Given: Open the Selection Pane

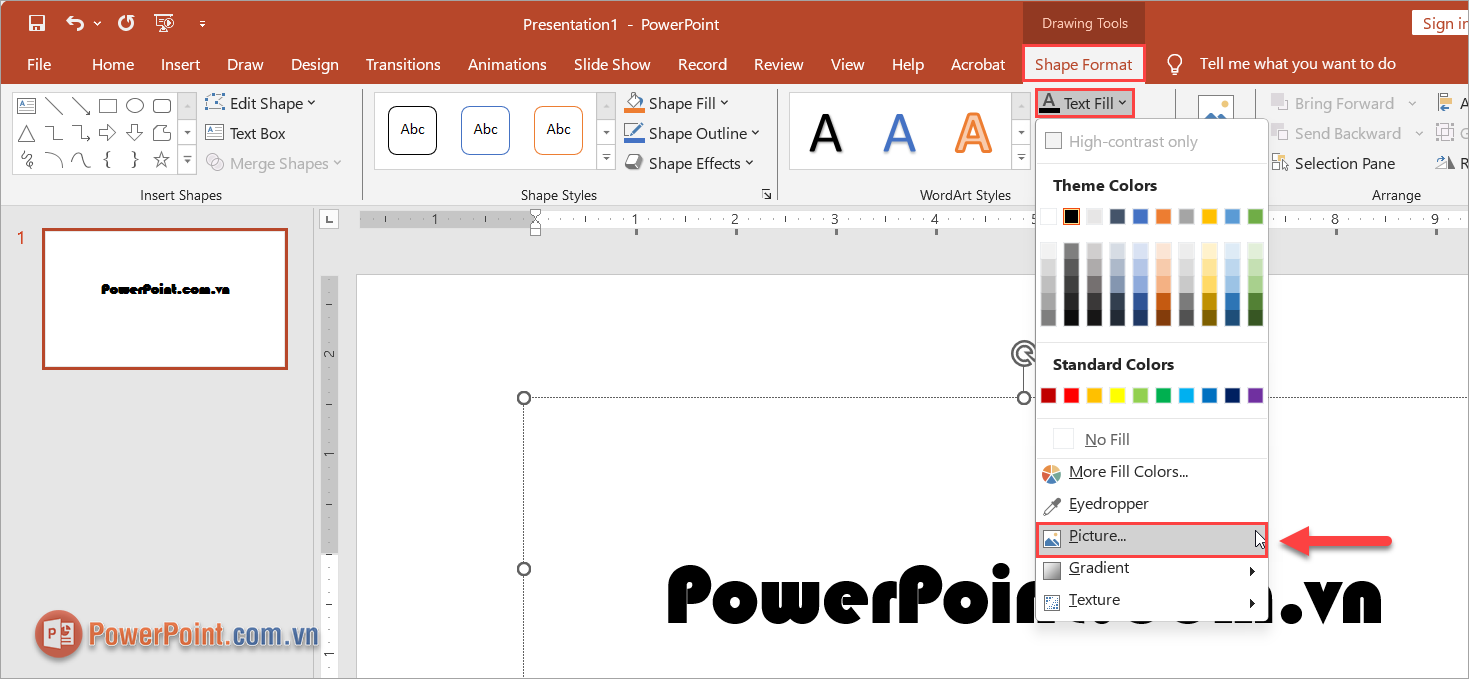Looking at the screenshot, I should coord(1342,162).
